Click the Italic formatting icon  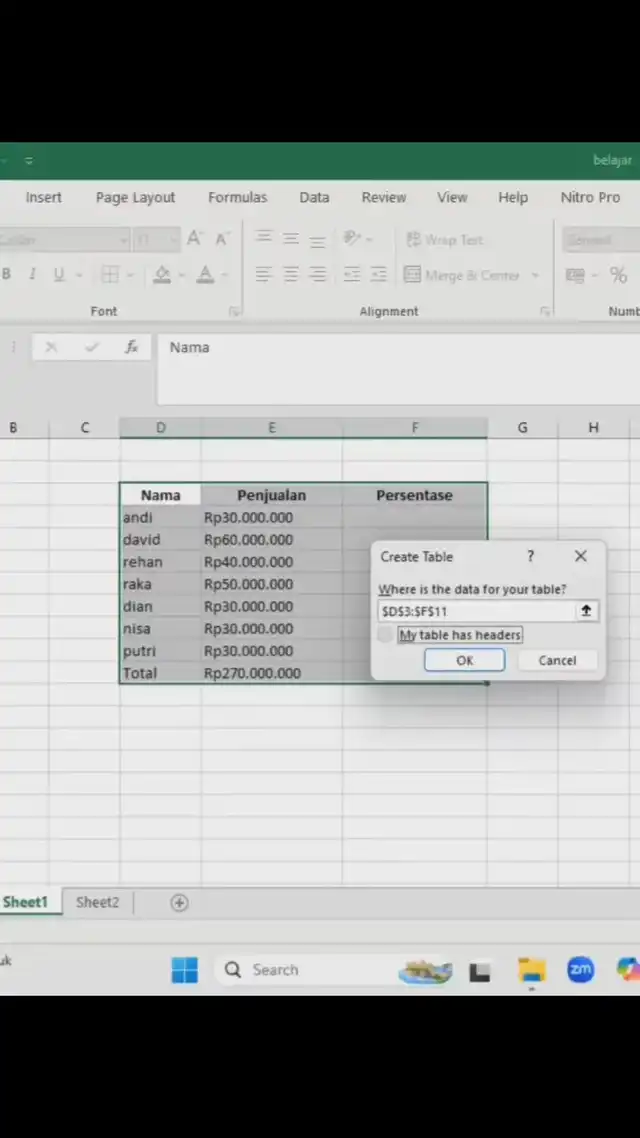[32, 275]
